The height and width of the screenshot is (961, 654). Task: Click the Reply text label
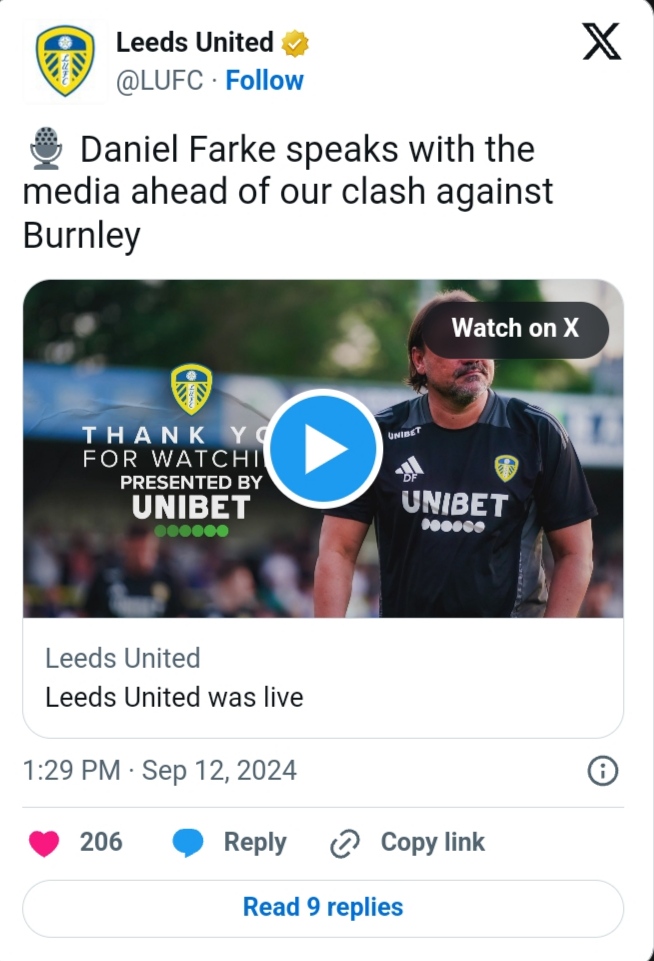255,843
